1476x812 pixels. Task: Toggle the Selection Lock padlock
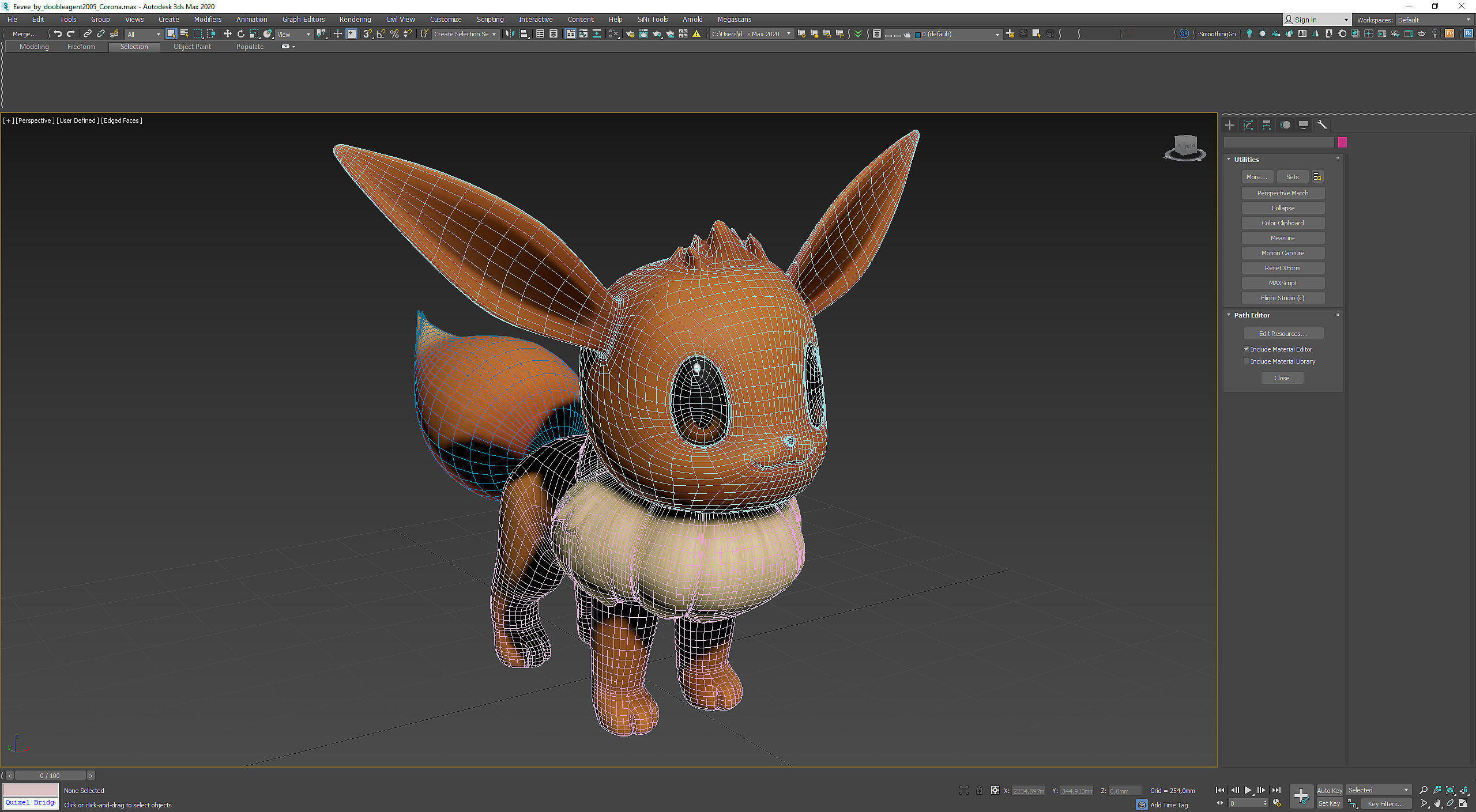980,791
